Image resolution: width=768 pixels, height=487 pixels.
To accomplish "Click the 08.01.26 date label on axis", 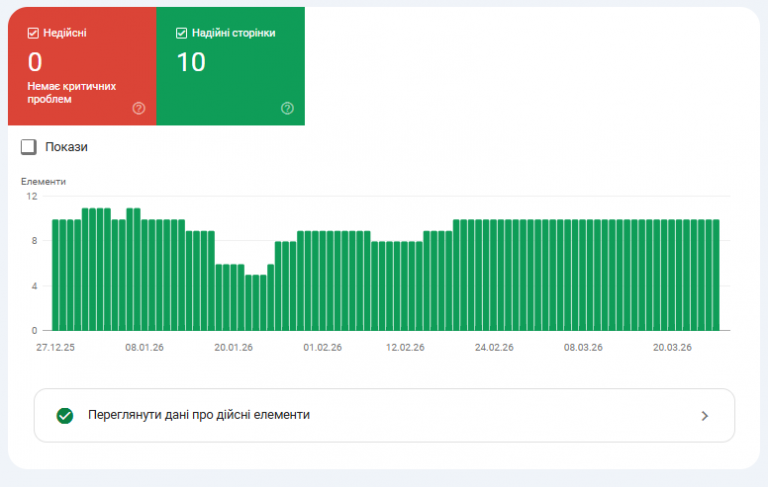I will click(x=144, y=347).
